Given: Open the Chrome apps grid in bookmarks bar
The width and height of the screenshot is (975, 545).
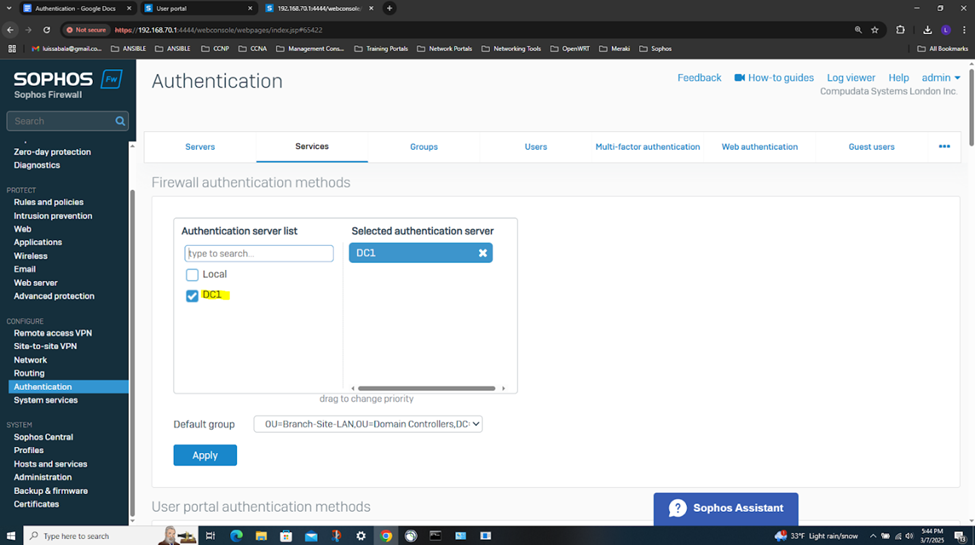Looking at the screenshot, I should click(12, 49).
